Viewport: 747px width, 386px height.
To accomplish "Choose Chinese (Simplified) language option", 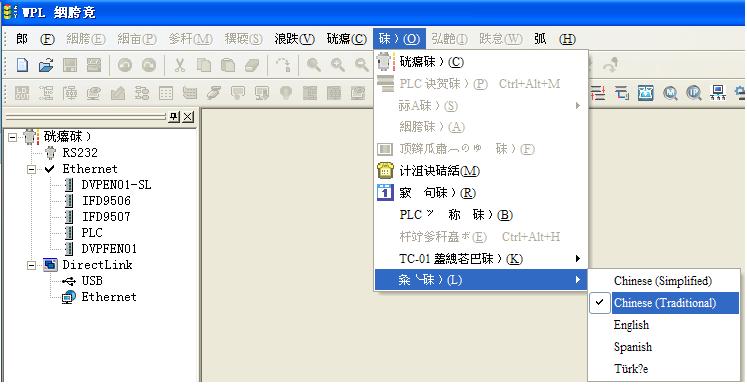I will 664,281.
